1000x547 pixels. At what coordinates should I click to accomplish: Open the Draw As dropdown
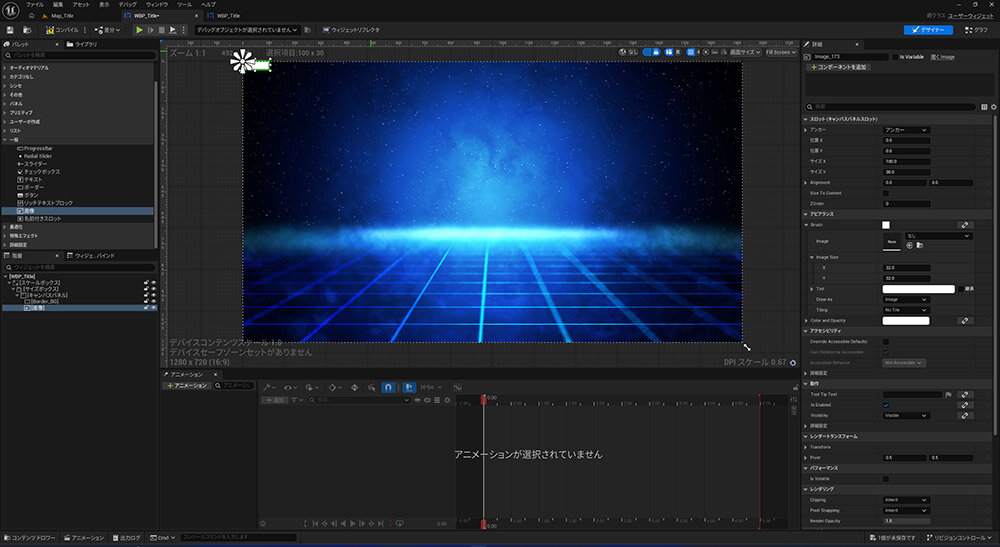point(906,299)
